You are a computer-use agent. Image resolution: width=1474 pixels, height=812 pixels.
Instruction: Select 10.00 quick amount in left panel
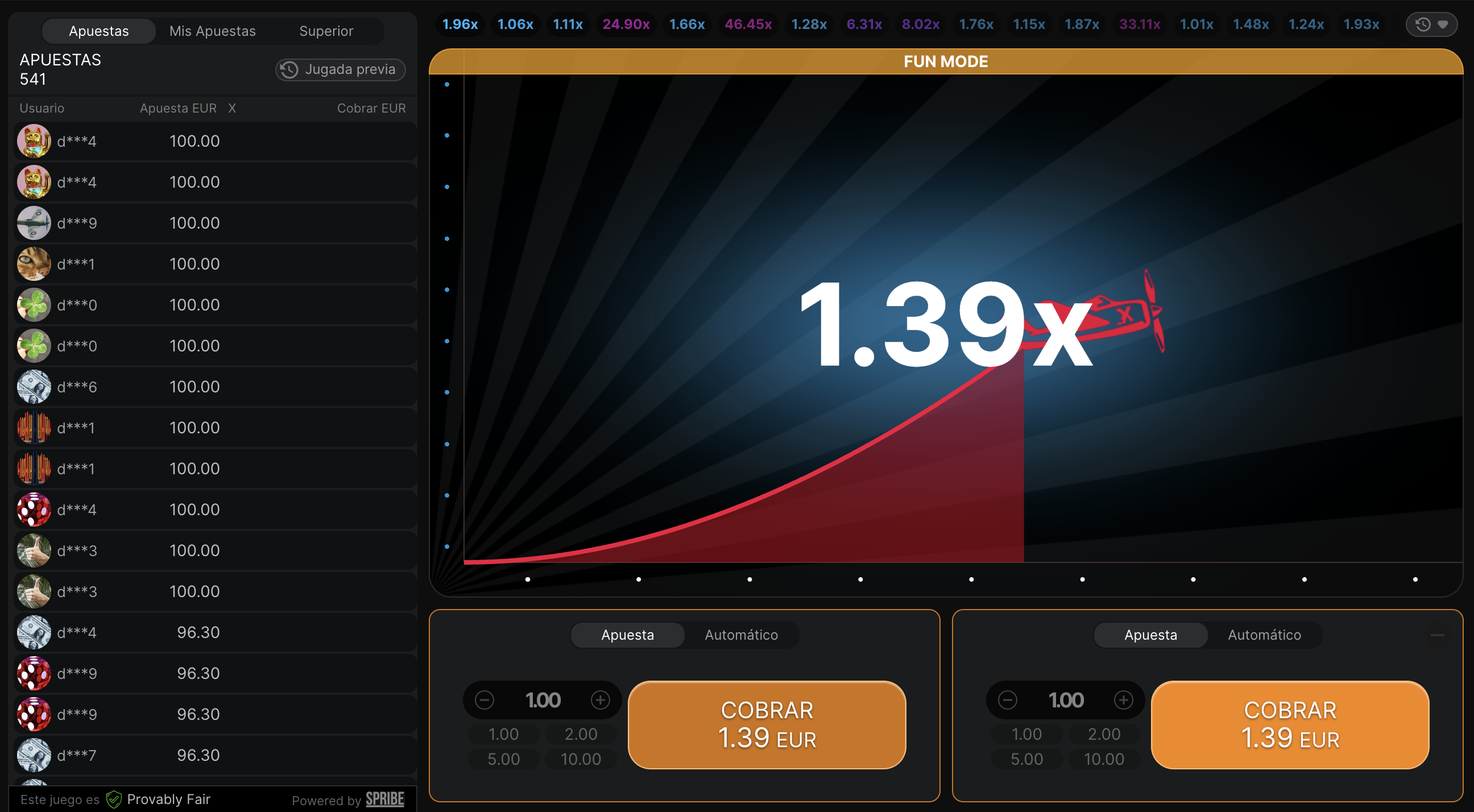coord(580,759)
